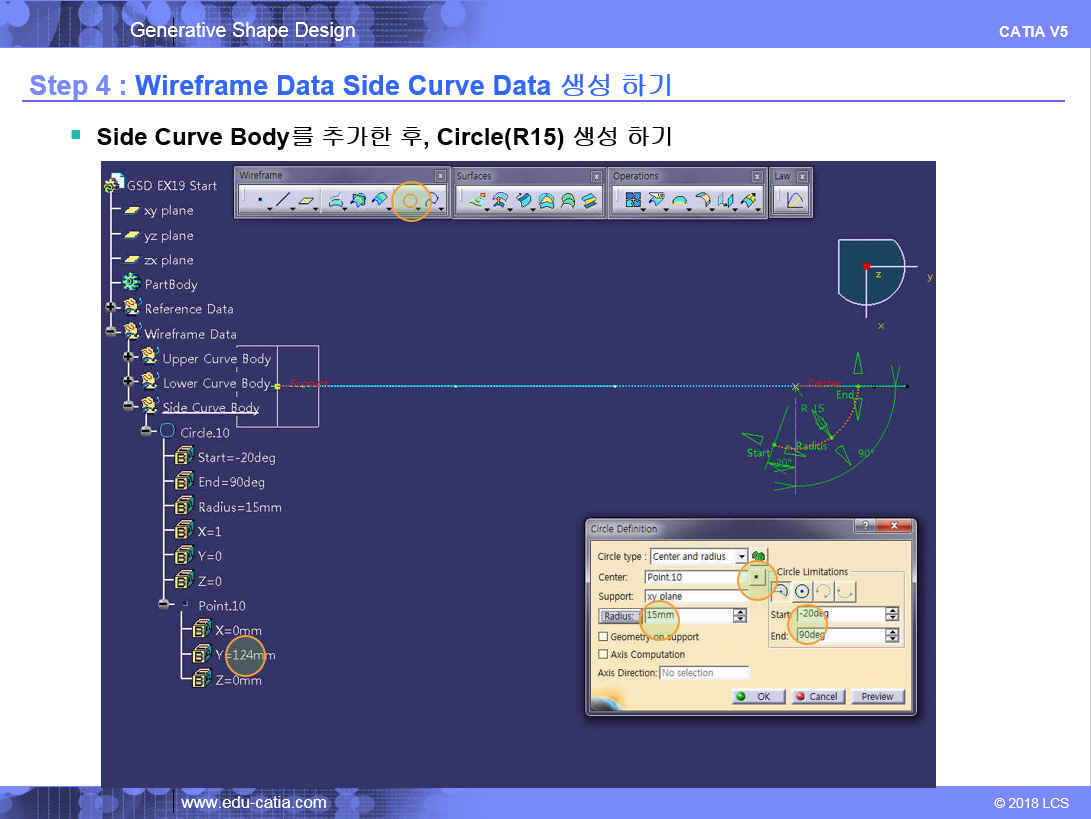The image size is (1091, 819).
Task: Click the Law toolbar curve icon
Action: click(x=795, y=201)
